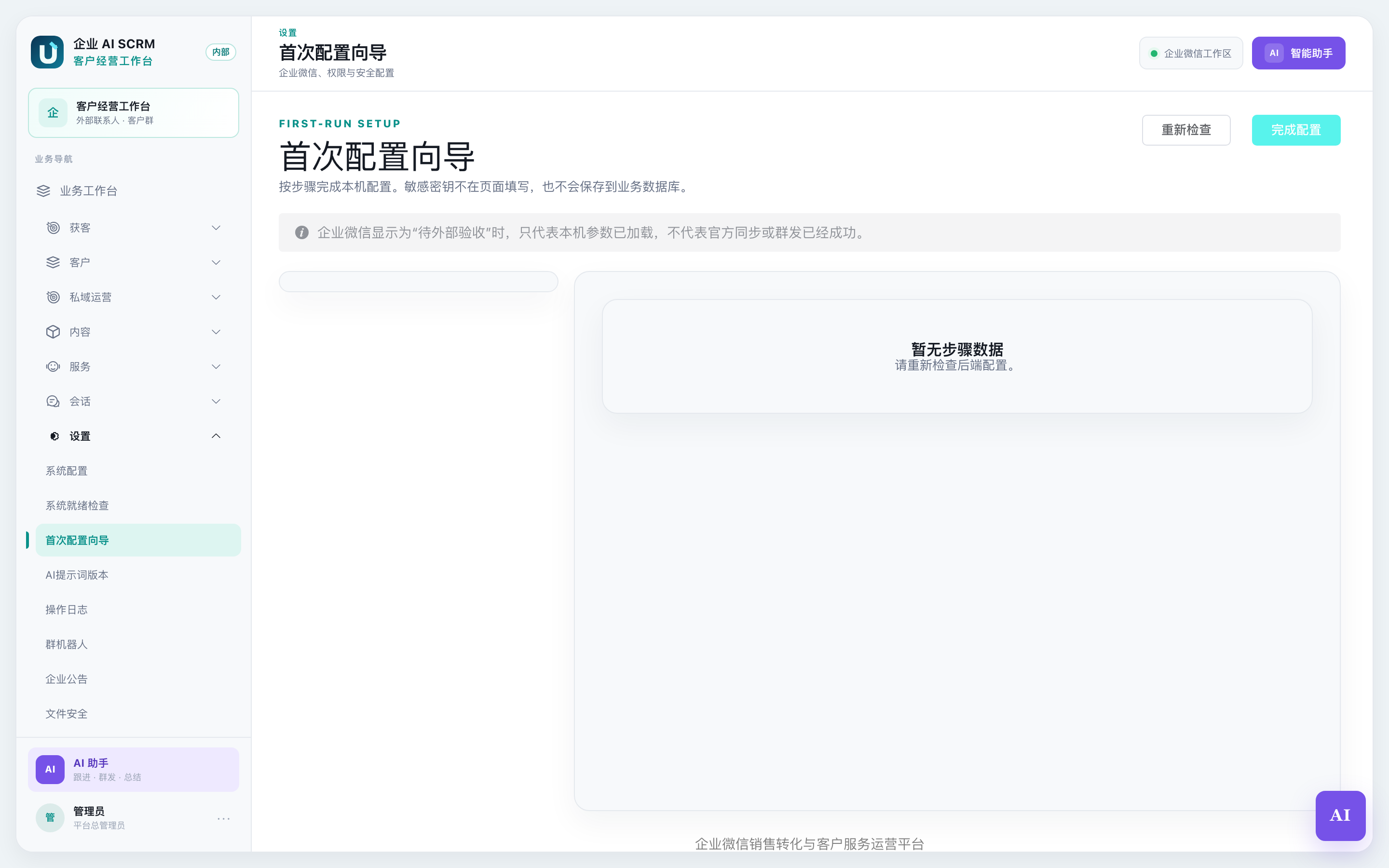Image resolution: width=1389 pixels, height=868 pixels.
Task: Click the 获客 target icon
Action: [x=53, y=228]
